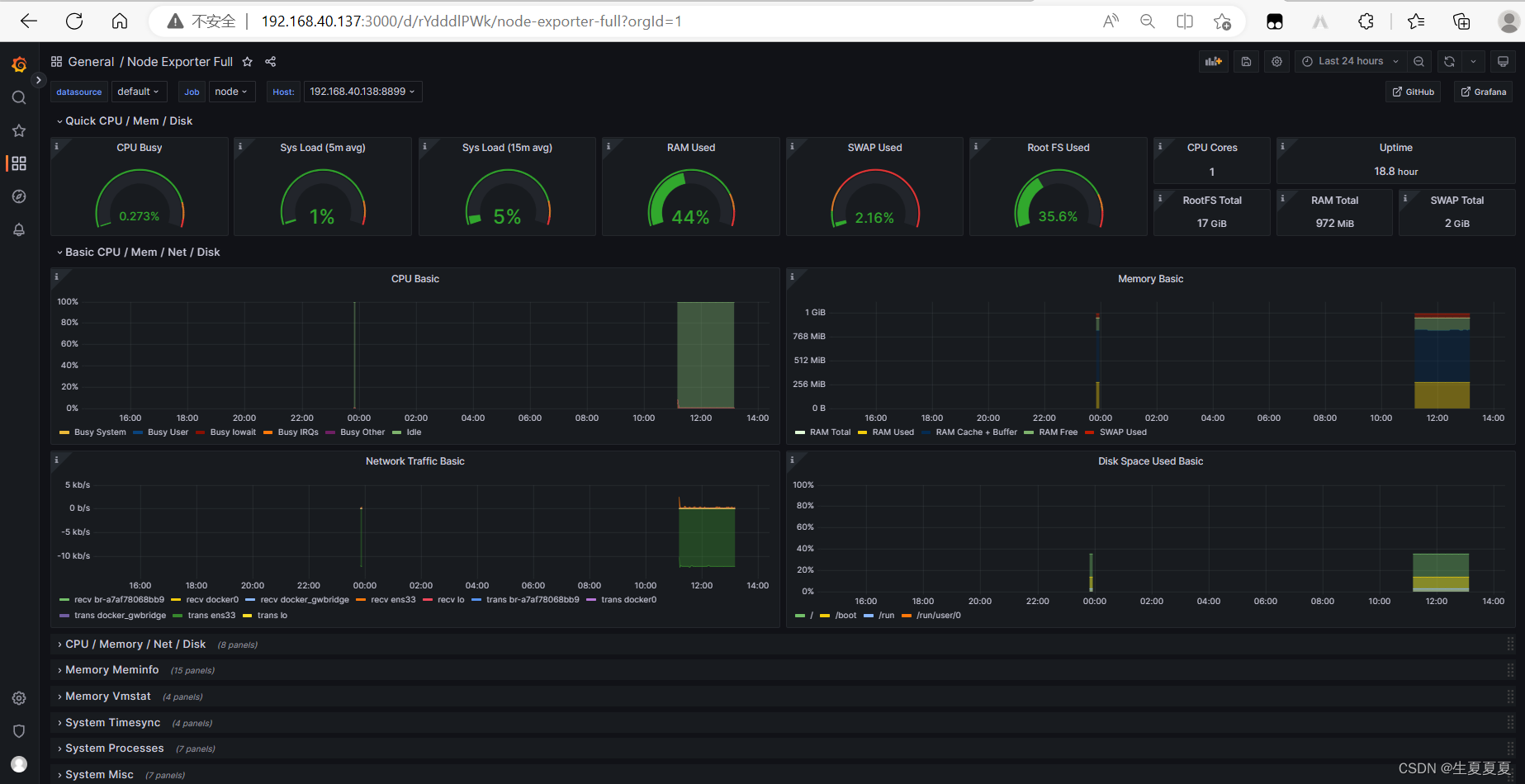This screenshot has height=784, width=1525.
Task: Expand the Memory Meminfo row
Action: [x=112, y=669]
